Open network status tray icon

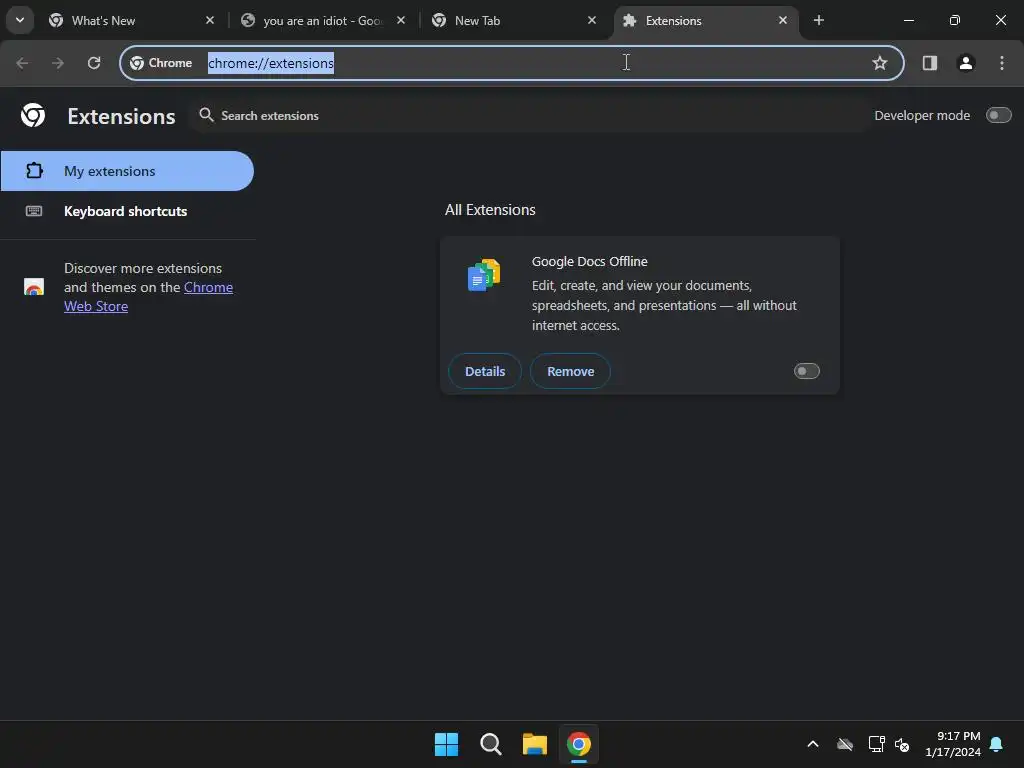(x=876, y=744)
